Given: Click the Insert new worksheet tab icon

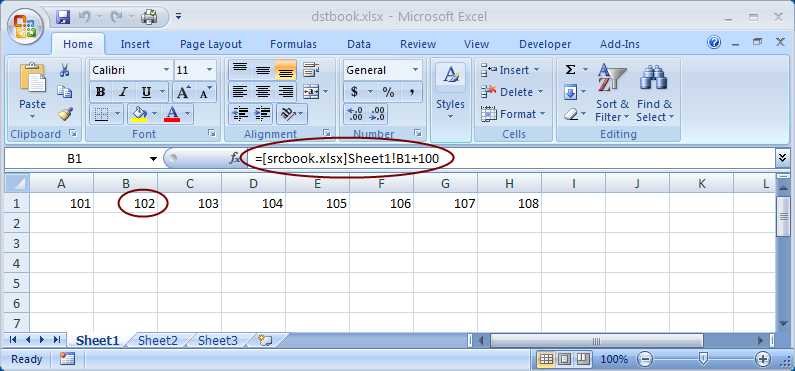Looking at the screenshot, I should [x=265, y=340].
